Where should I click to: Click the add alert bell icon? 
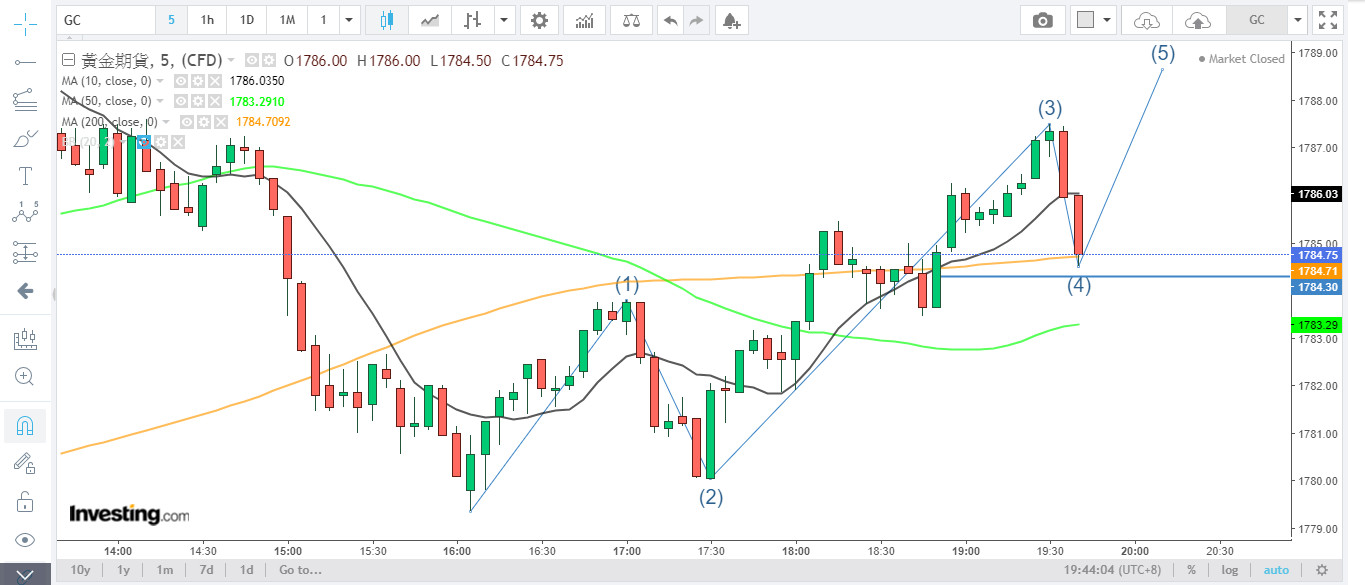coord(731,20)
